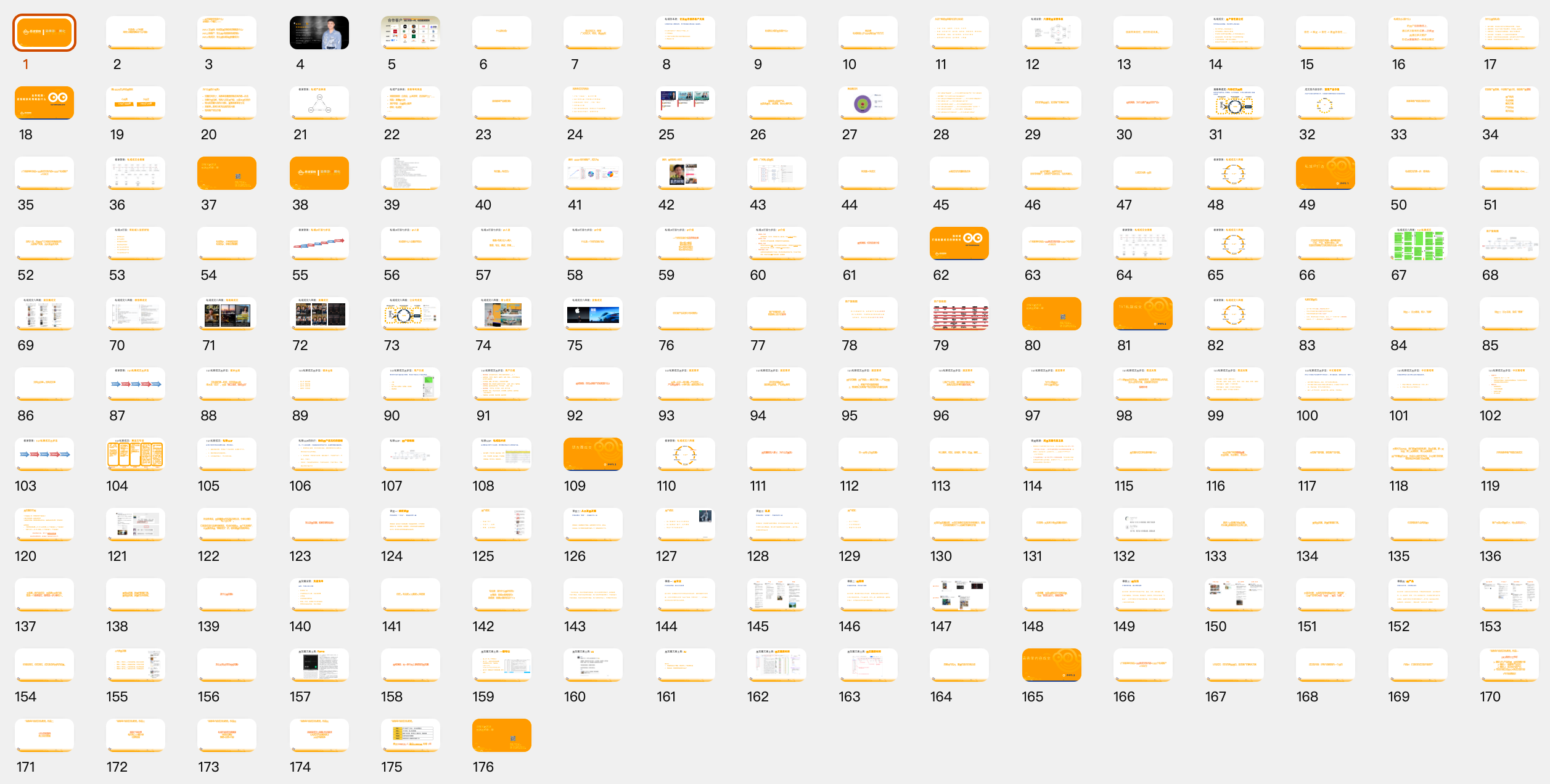Click final slide 176 orange thumbnail
Image resolution: width=1550 pixels, height=784 pixels.
501,735
